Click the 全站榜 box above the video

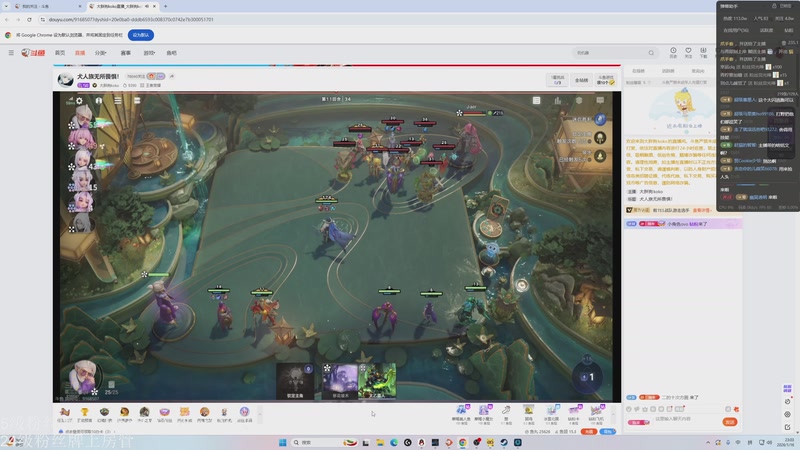click(x=582, y=80)
